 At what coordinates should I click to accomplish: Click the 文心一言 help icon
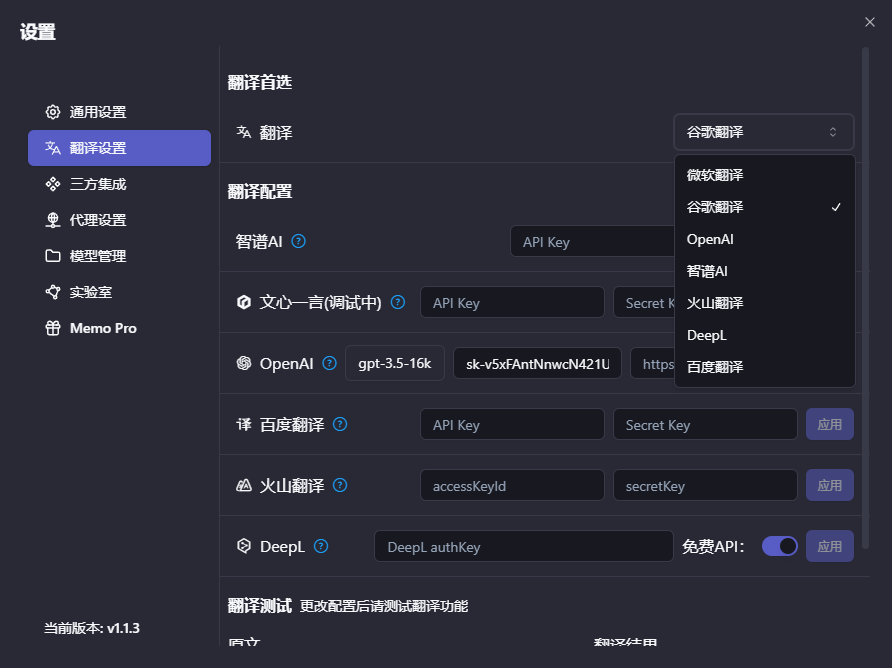[397, 302]
